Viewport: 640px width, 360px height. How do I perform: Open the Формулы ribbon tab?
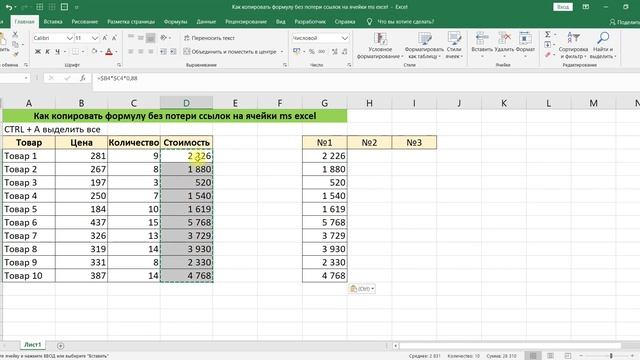176,22
